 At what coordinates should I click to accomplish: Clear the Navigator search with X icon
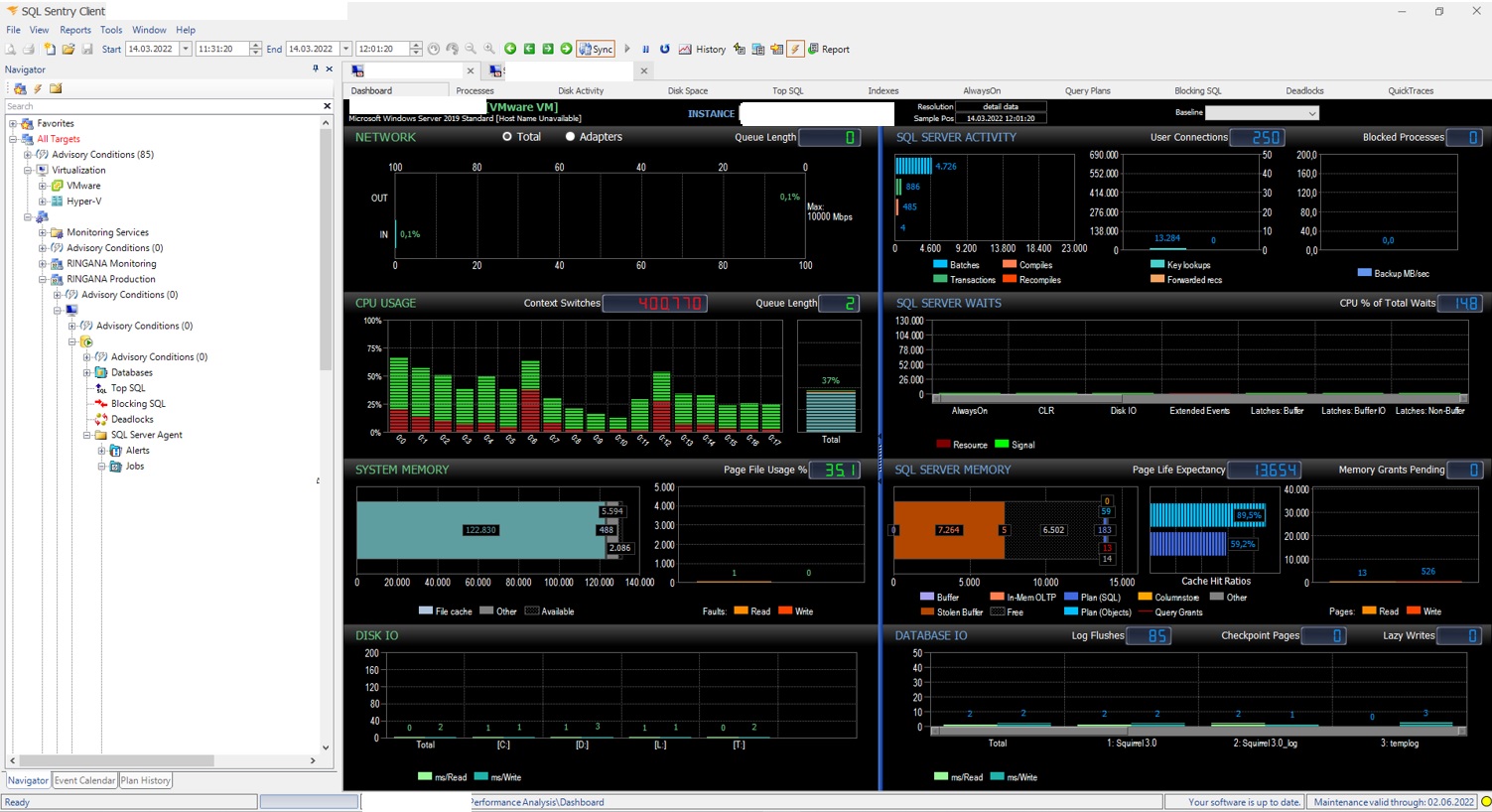click(x=328, y=106)
